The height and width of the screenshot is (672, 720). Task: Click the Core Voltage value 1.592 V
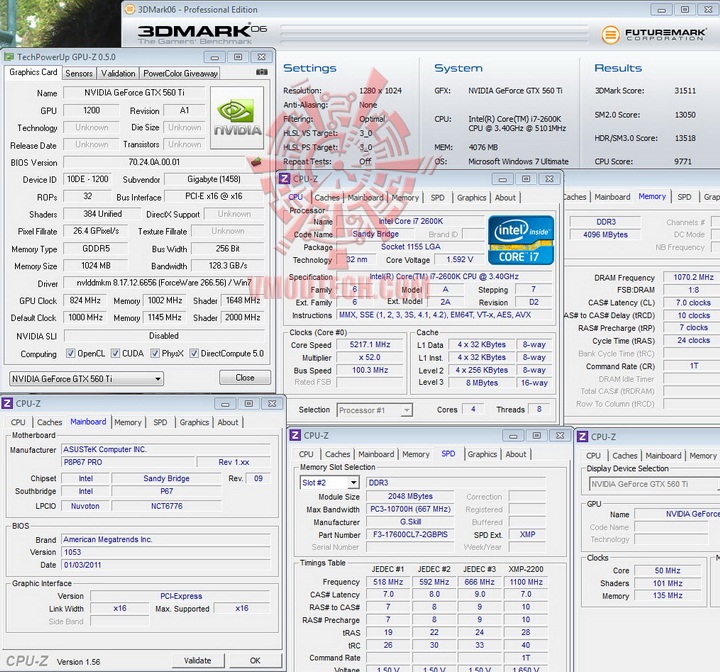(460, 260)
